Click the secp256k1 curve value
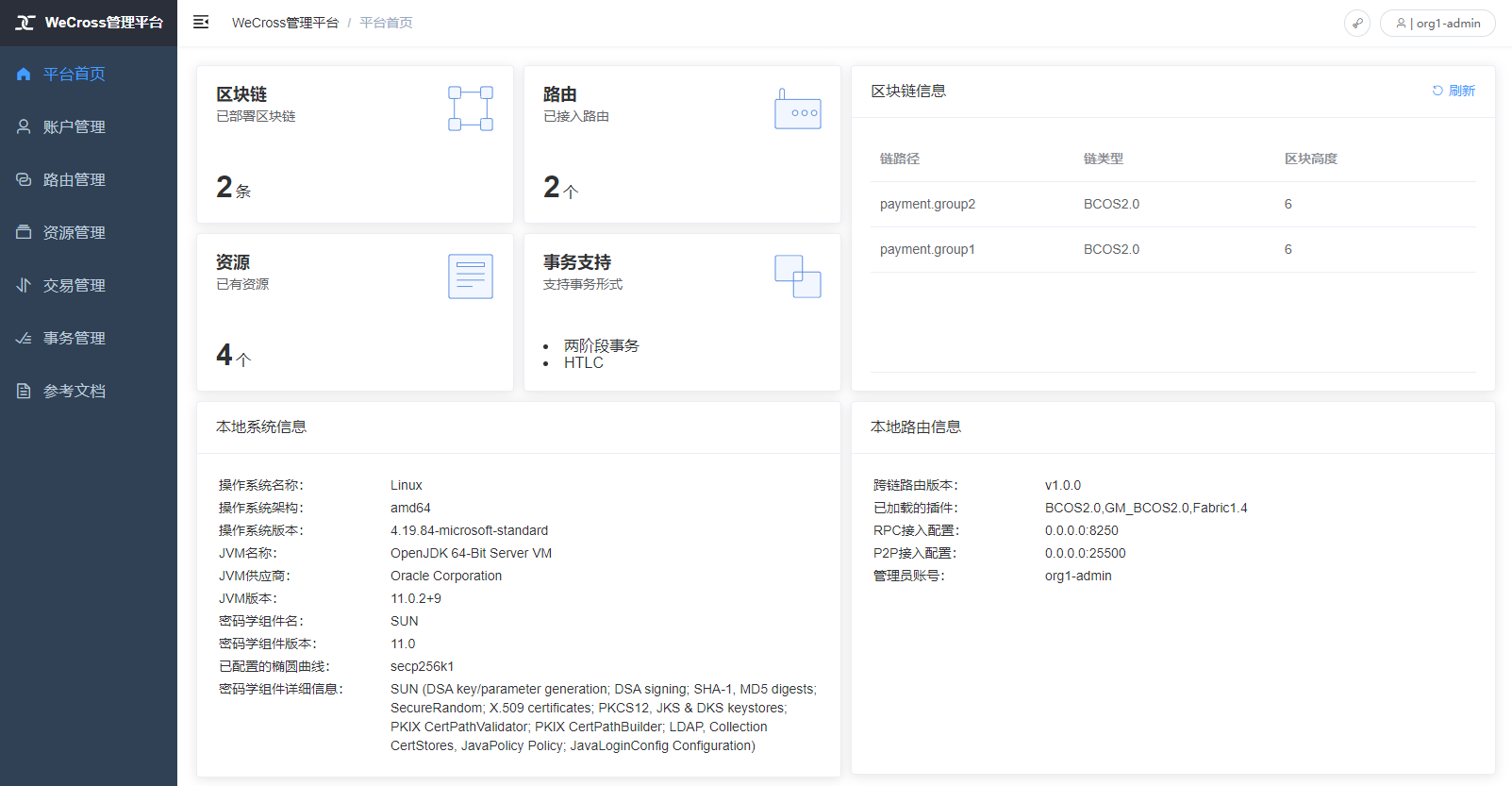The height and width of the screenshot is (786, 1512). click(x=422, y=666)
